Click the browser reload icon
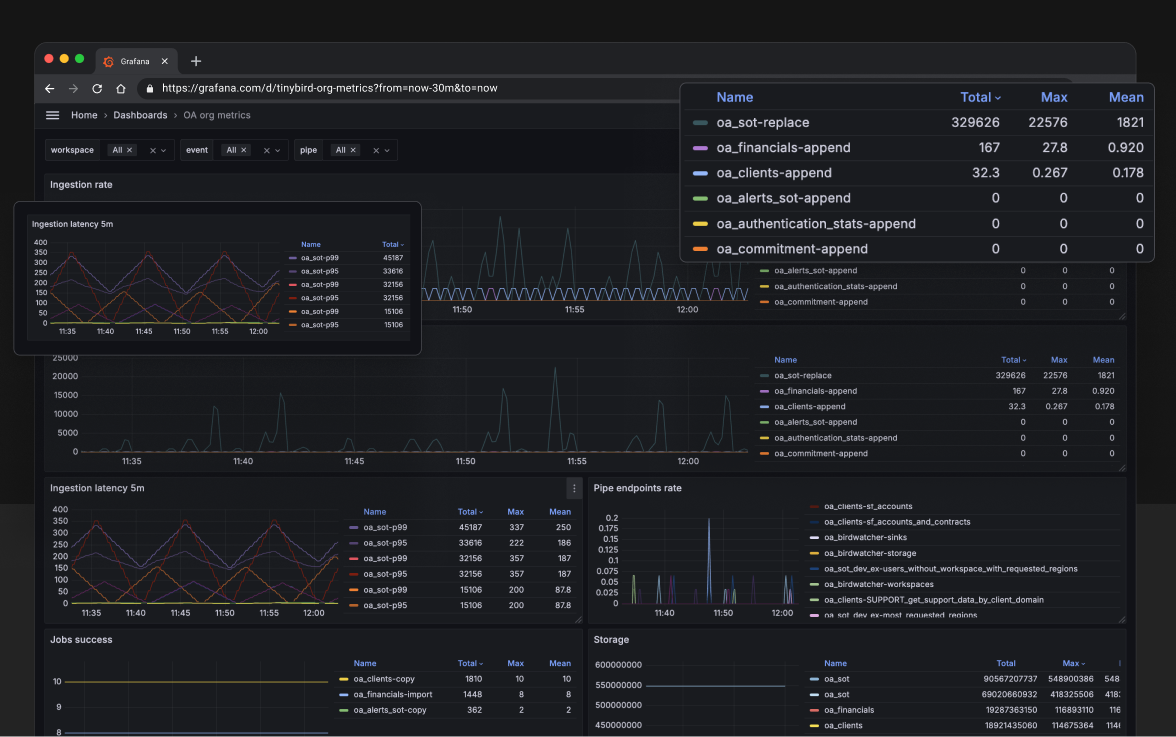The width and height of the screenshot is (1176, 737). coord(97,88)
